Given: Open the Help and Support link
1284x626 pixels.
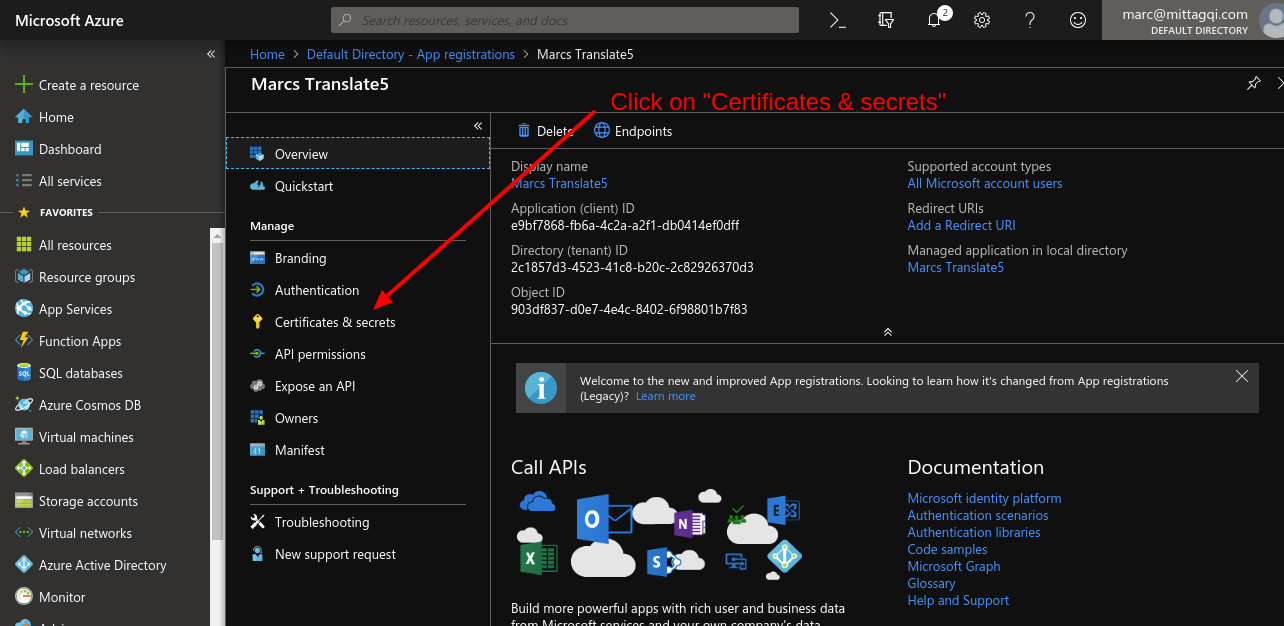Looking at the screenshot, I should tap(958, 601).
